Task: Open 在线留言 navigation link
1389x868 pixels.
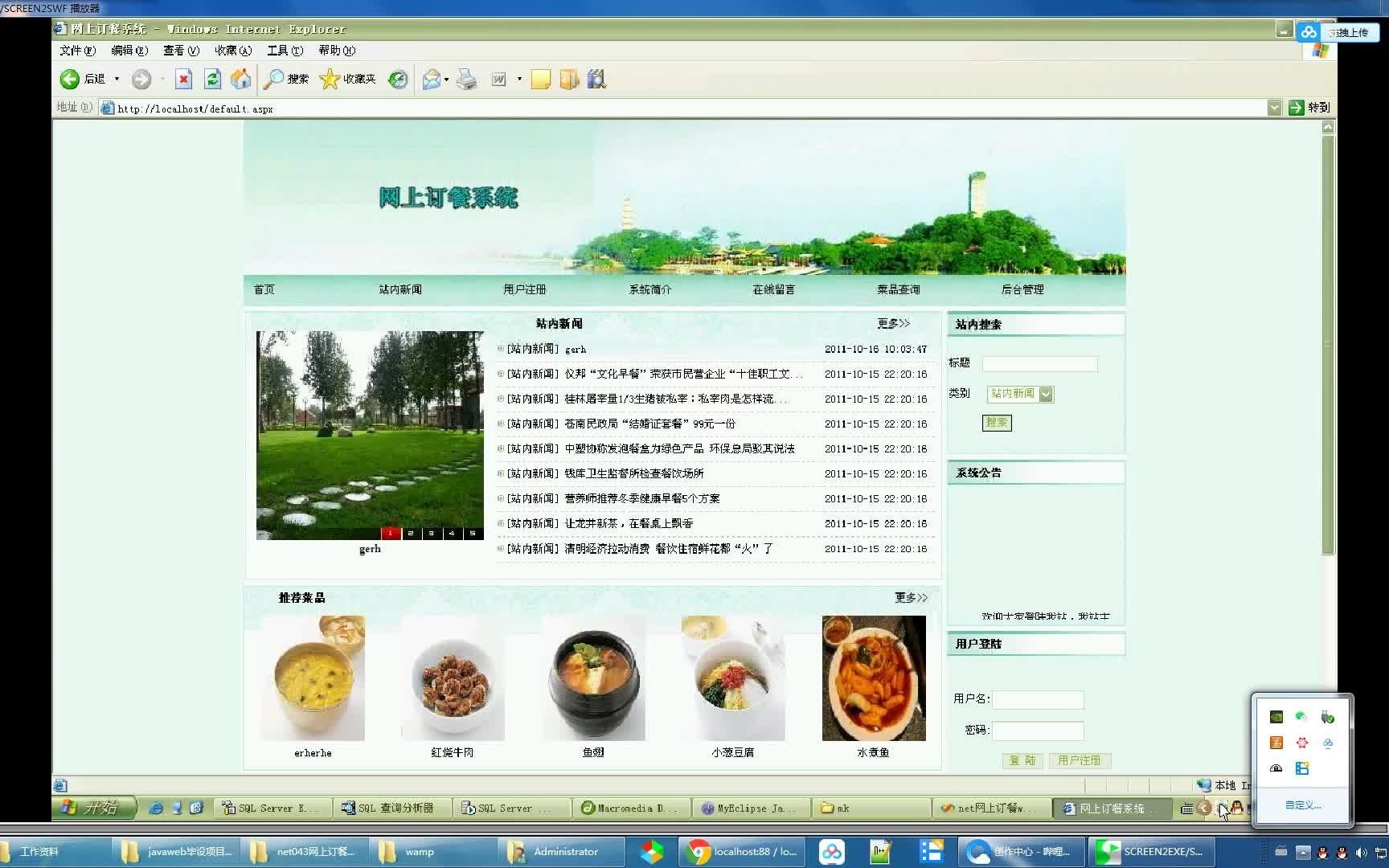Action: (x=773, y=289)
